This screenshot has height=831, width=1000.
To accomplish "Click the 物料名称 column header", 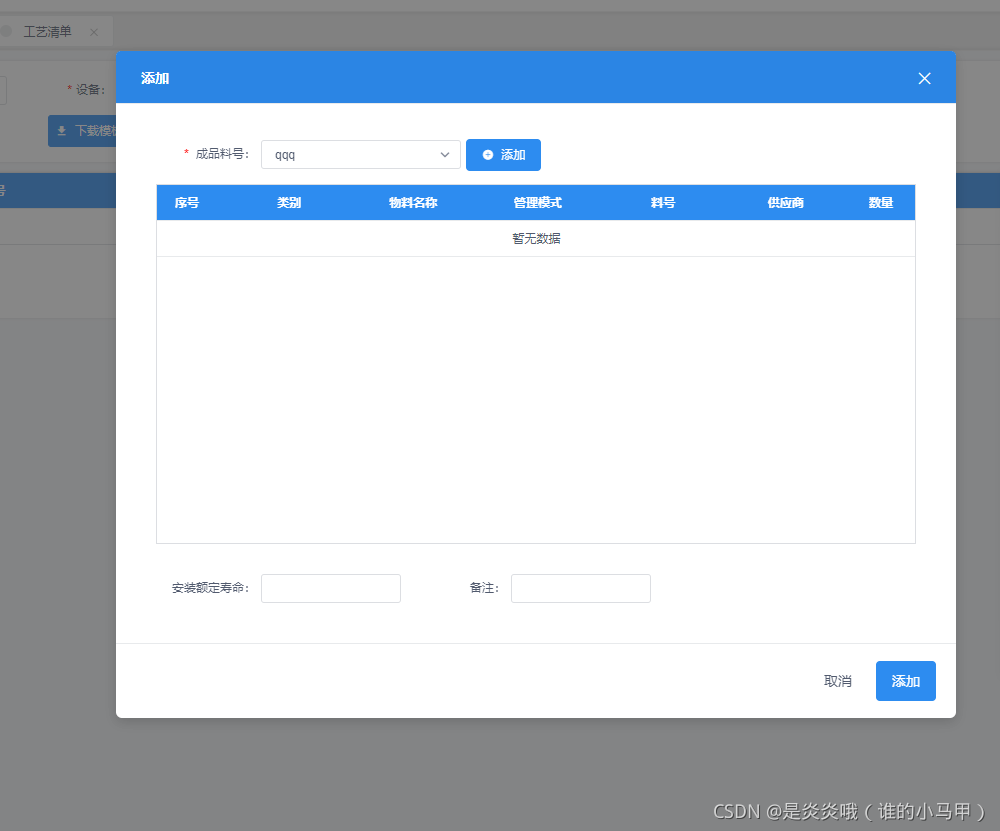I will point(413,202).
